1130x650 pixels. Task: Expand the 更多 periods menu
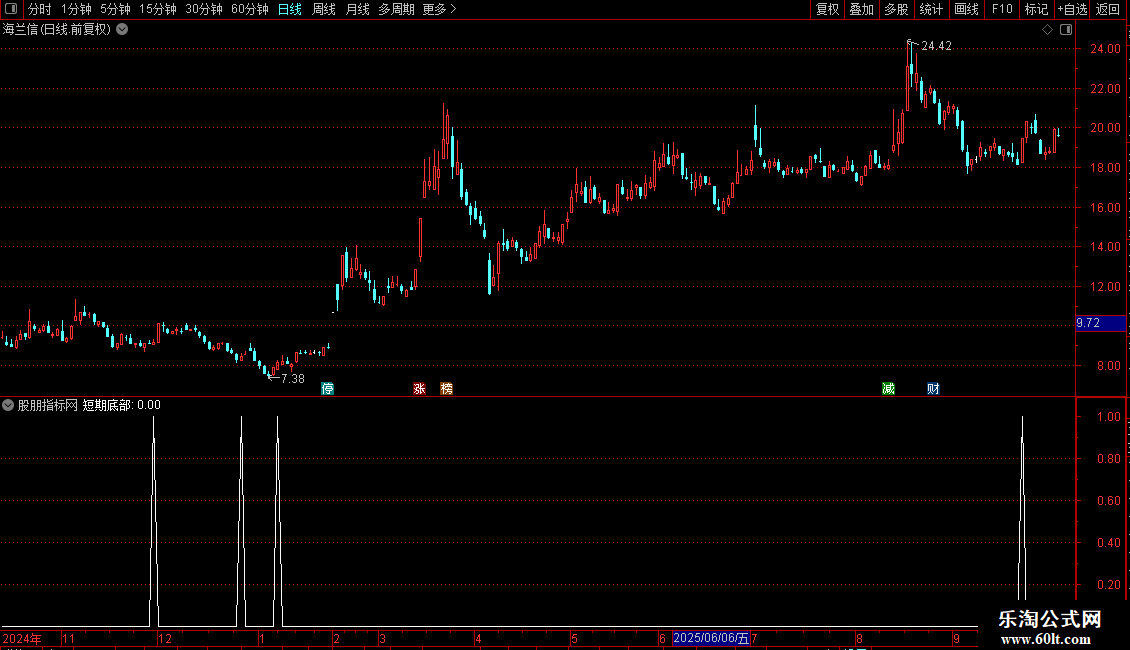click(x=439, y=9)
